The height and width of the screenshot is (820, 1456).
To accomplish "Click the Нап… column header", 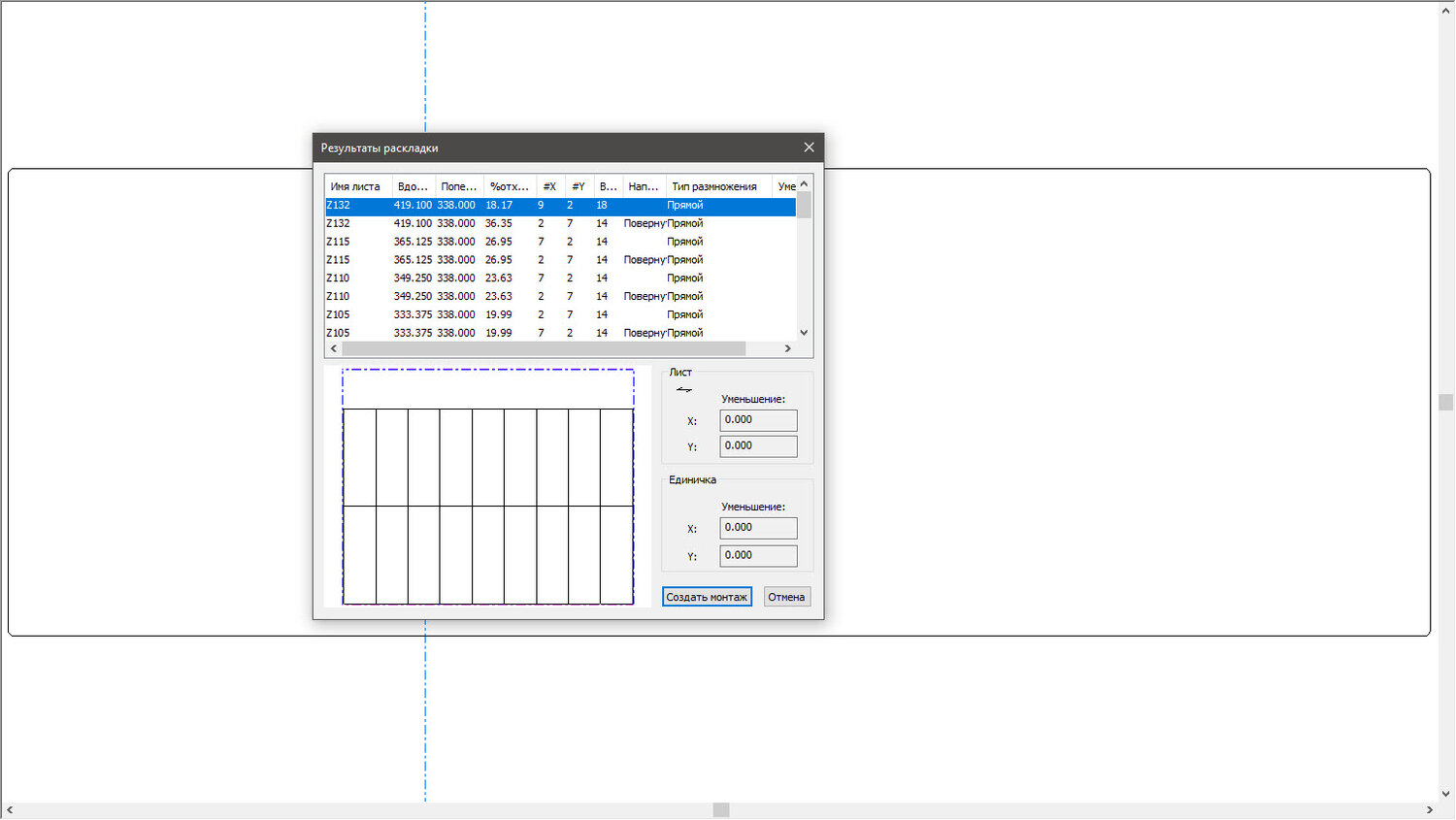I will (x=645, y=186).
